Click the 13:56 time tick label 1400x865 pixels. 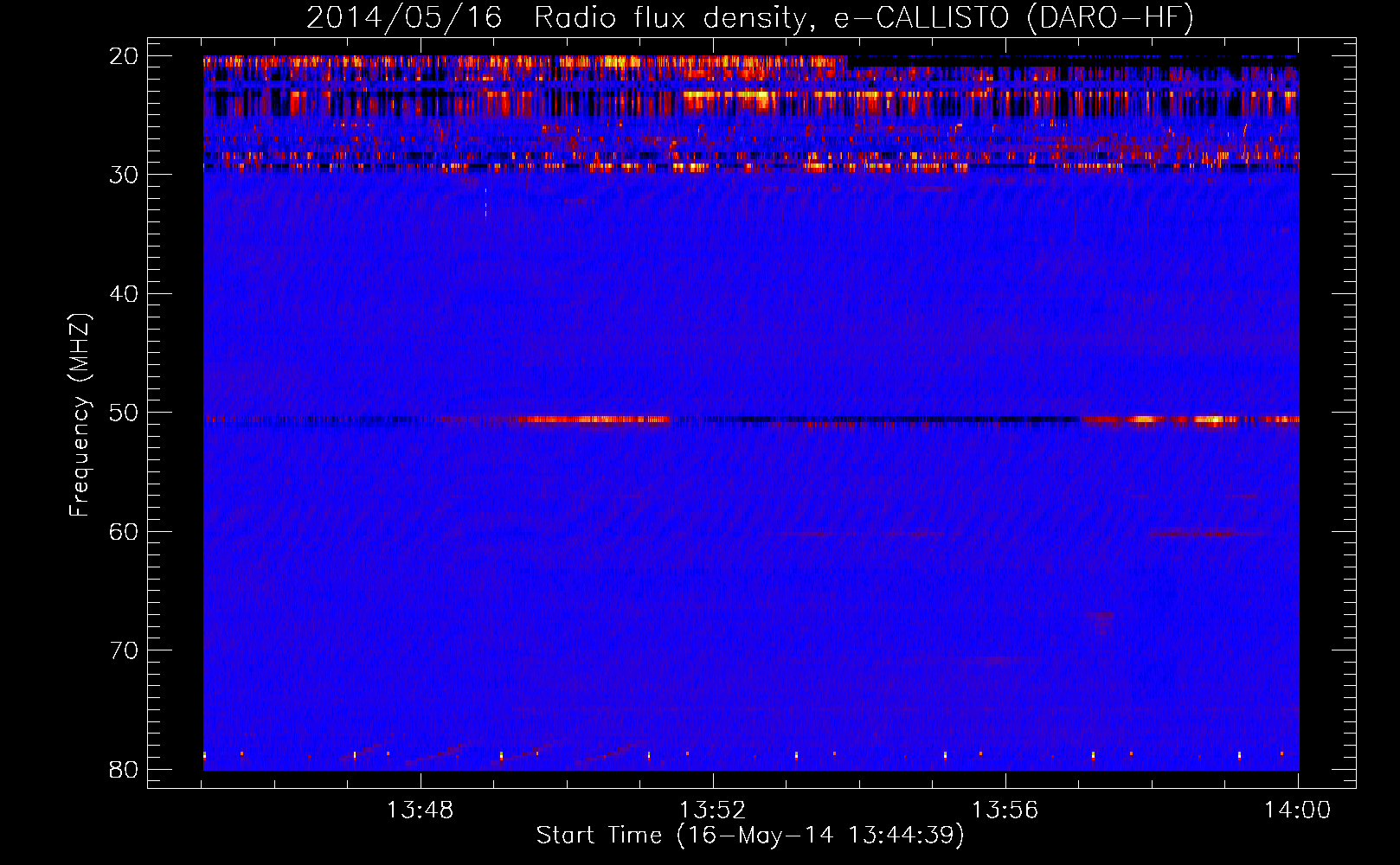point(1005,811)
